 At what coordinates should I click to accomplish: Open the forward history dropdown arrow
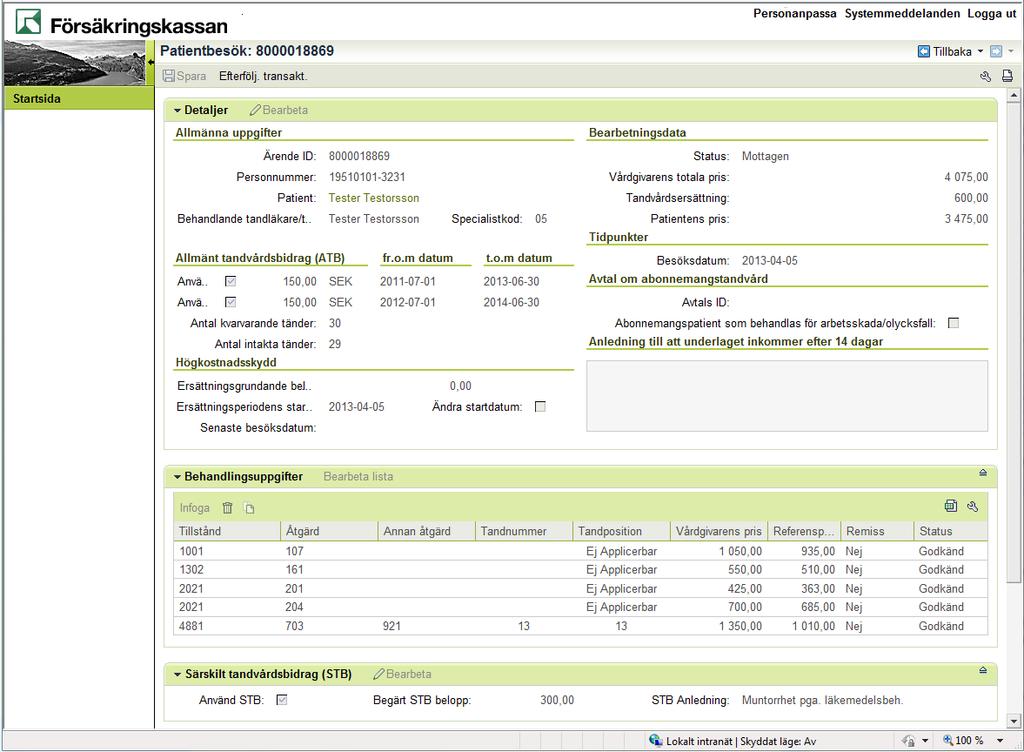[1010, 52]
